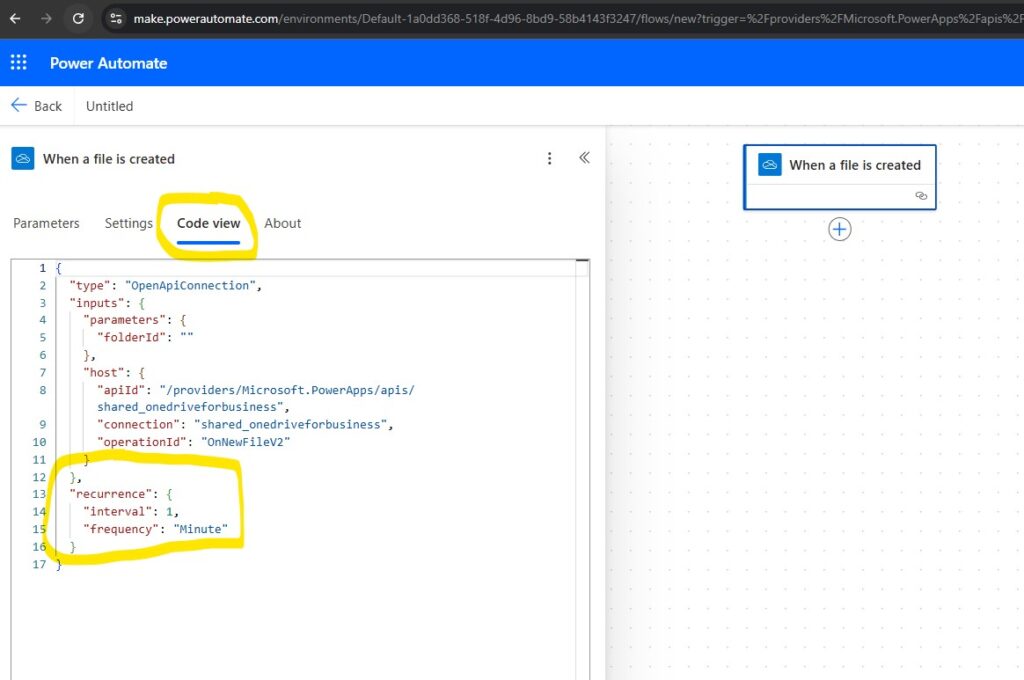Click line number 1 in code editor
This screenshot has height=680, width=1024.
(42, 268)
